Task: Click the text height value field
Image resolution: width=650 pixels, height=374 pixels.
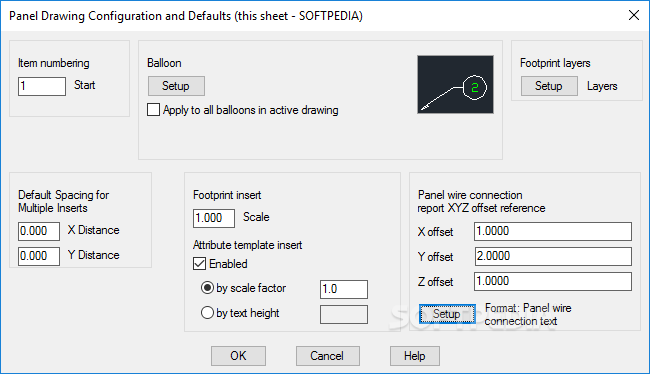Action: pos(344,314)
